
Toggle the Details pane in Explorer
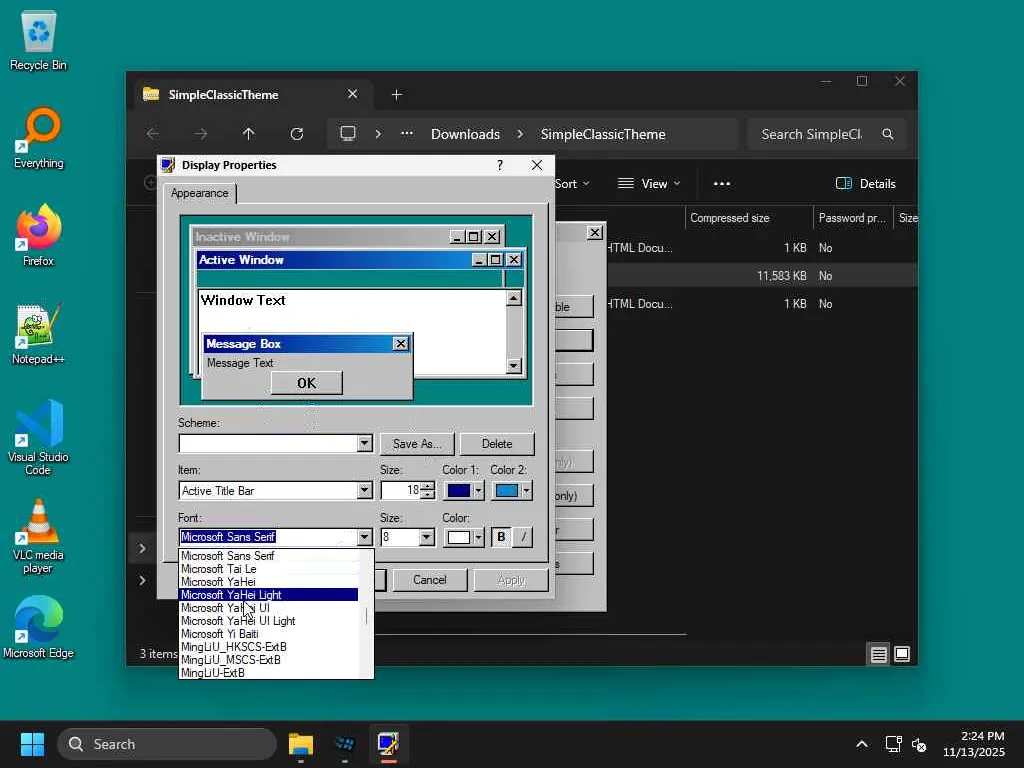pos(866,184)
